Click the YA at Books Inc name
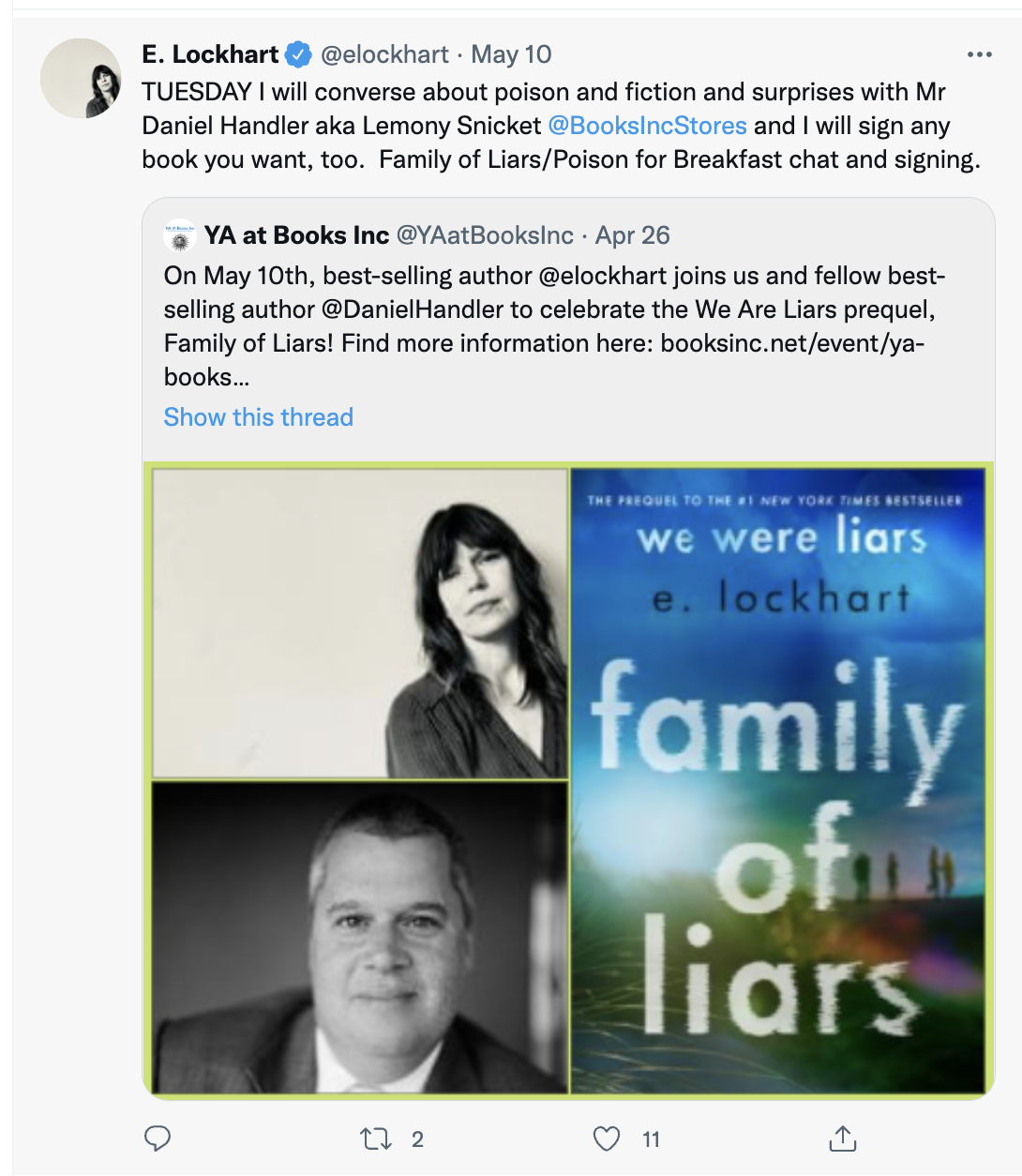 point(296,235)
